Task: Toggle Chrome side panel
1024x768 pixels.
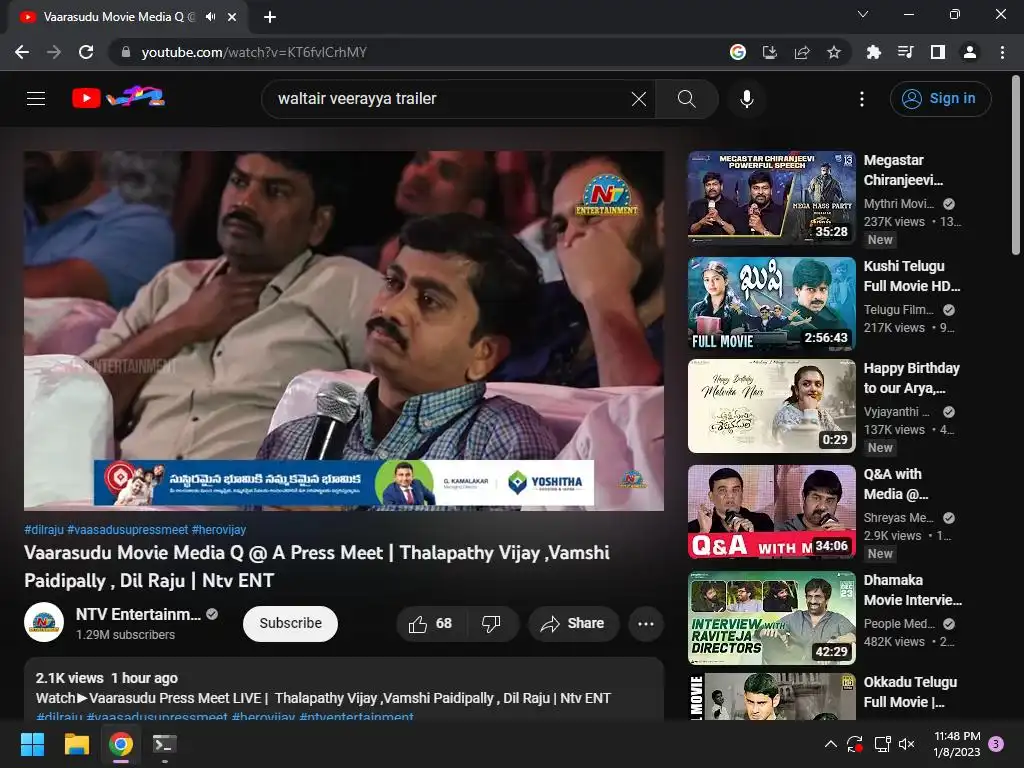Action: click(x=938, y=52)
